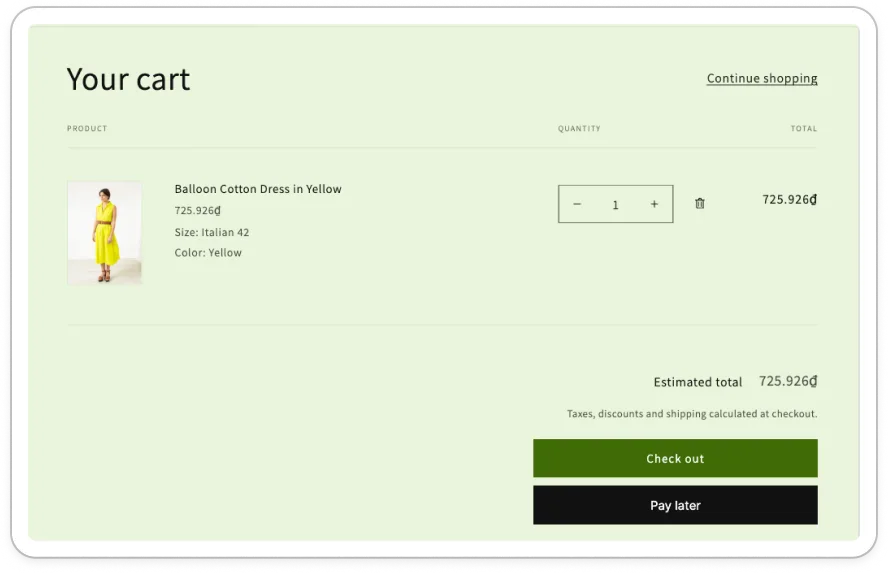This screenshot has width=888, height=573.
Task: Click the estimated total amount 725.926₫
Action: [788, 381]
